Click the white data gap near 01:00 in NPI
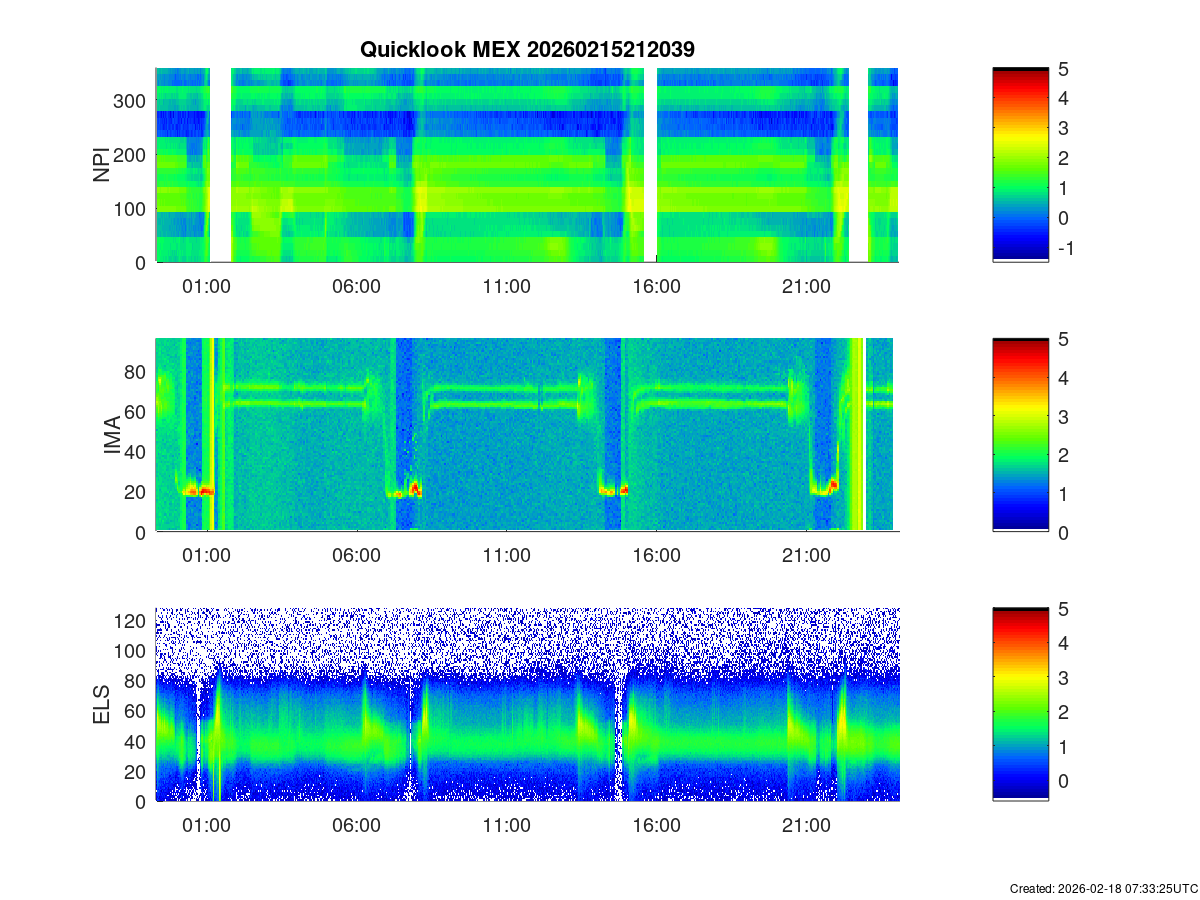This screenshot has height=900, width=1200. click(220, 165)
